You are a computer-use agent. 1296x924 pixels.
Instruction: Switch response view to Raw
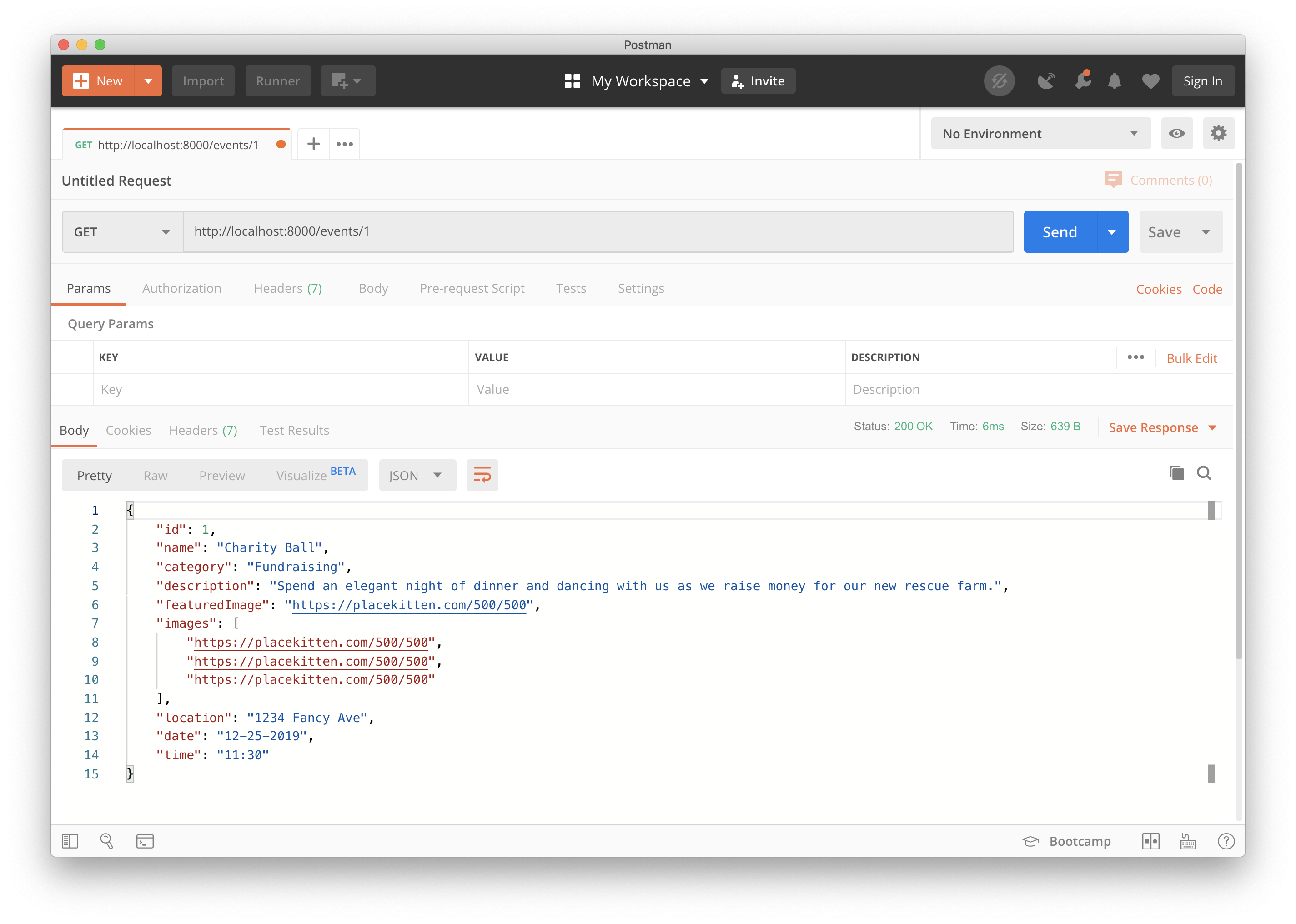(x=156, y=476)
